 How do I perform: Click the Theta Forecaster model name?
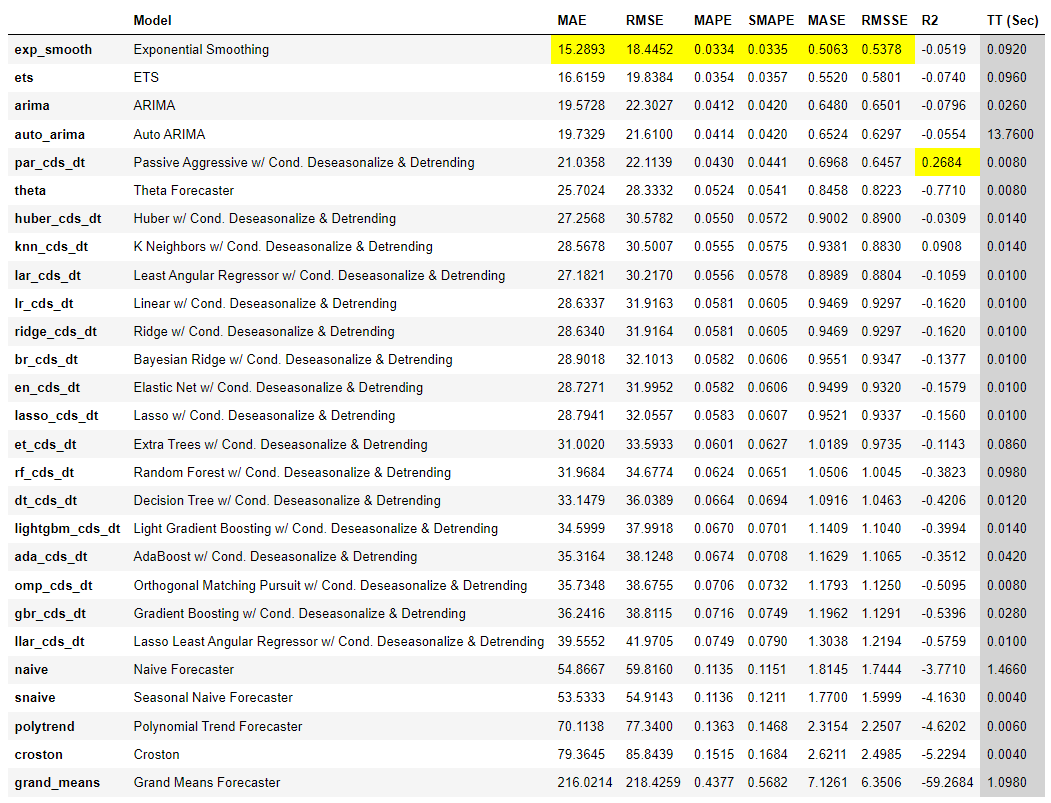184,190
